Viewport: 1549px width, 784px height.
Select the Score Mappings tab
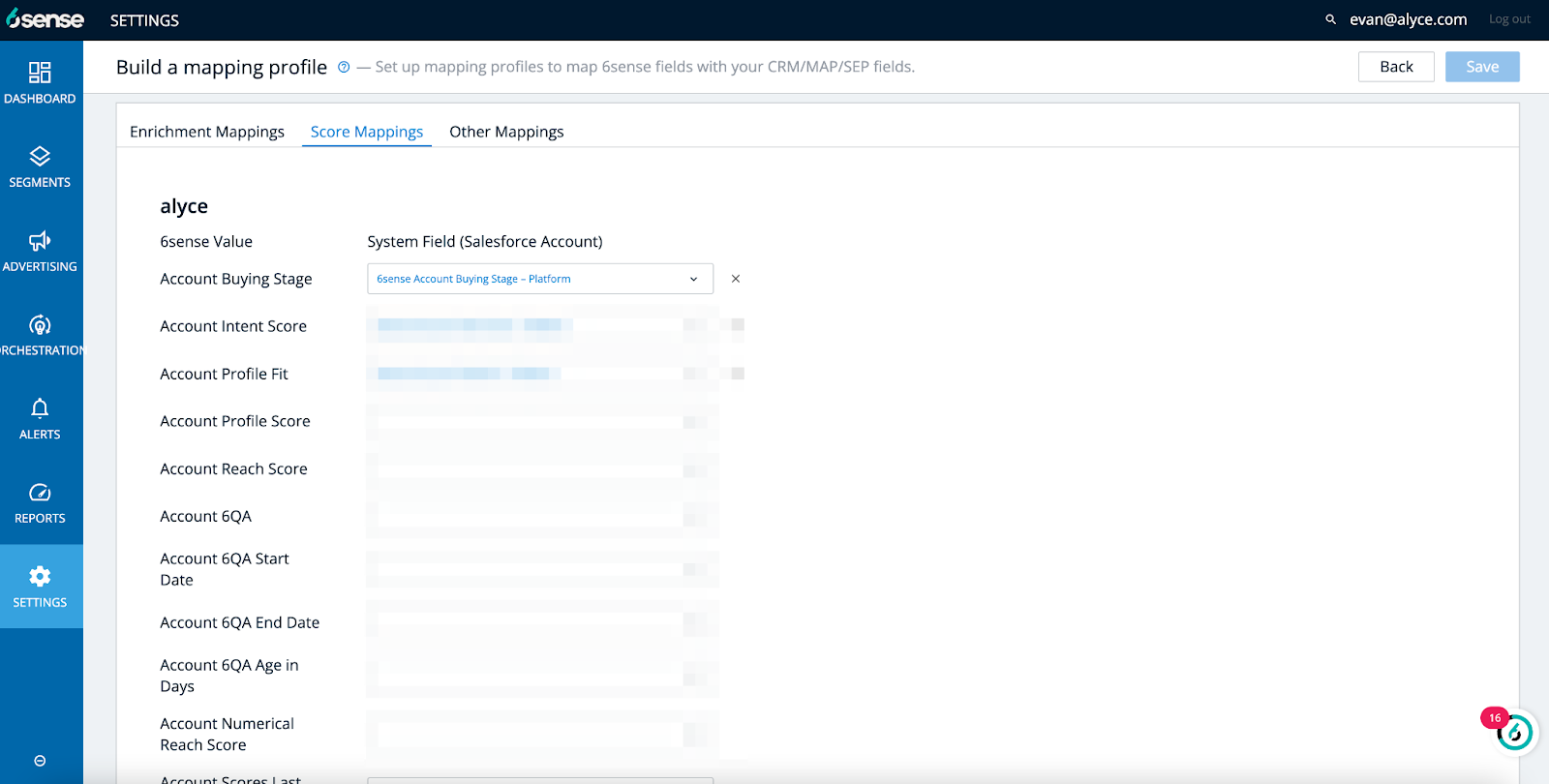367,132
